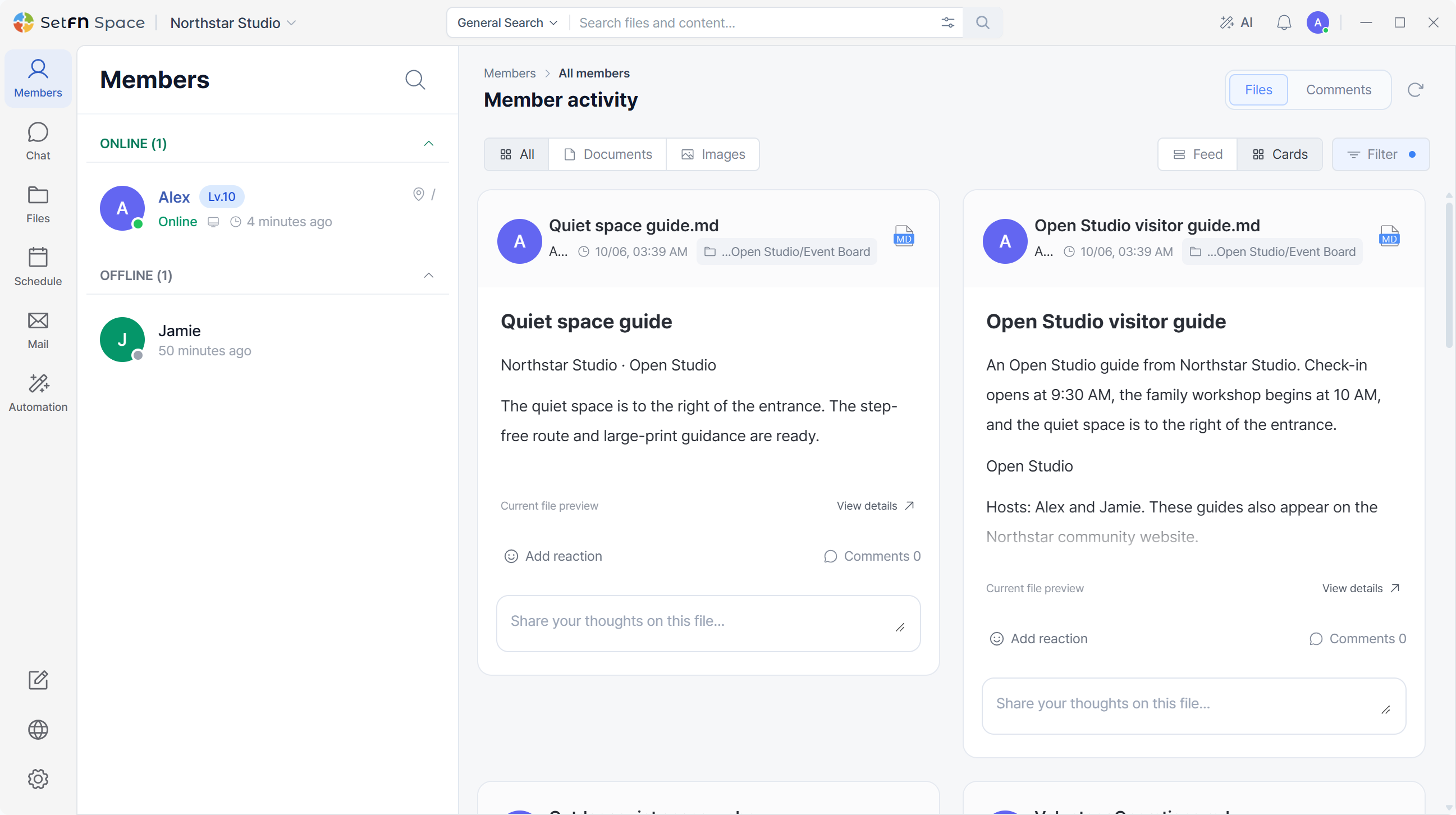The image size is (1456, 815).
Task: Search members with magnifier icon
Action: click(x=415, y=80)
